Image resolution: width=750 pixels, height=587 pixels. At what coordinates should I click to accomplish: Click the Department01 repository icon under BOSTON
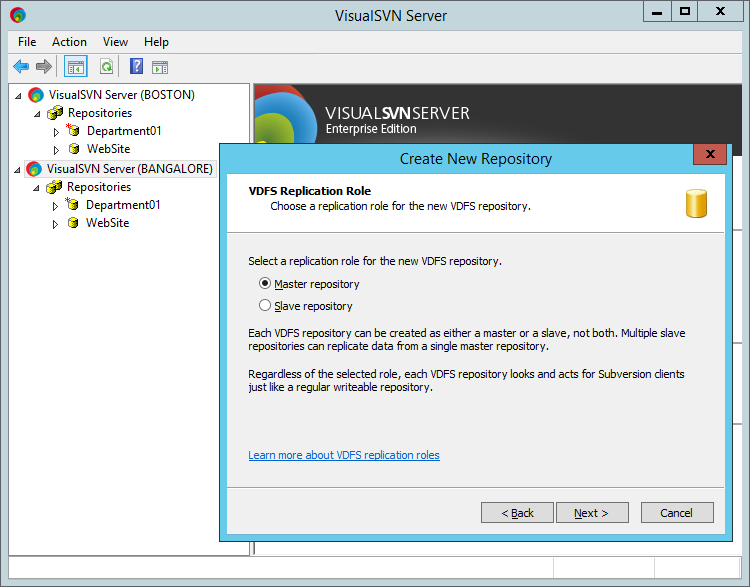[x=73, y=130]
